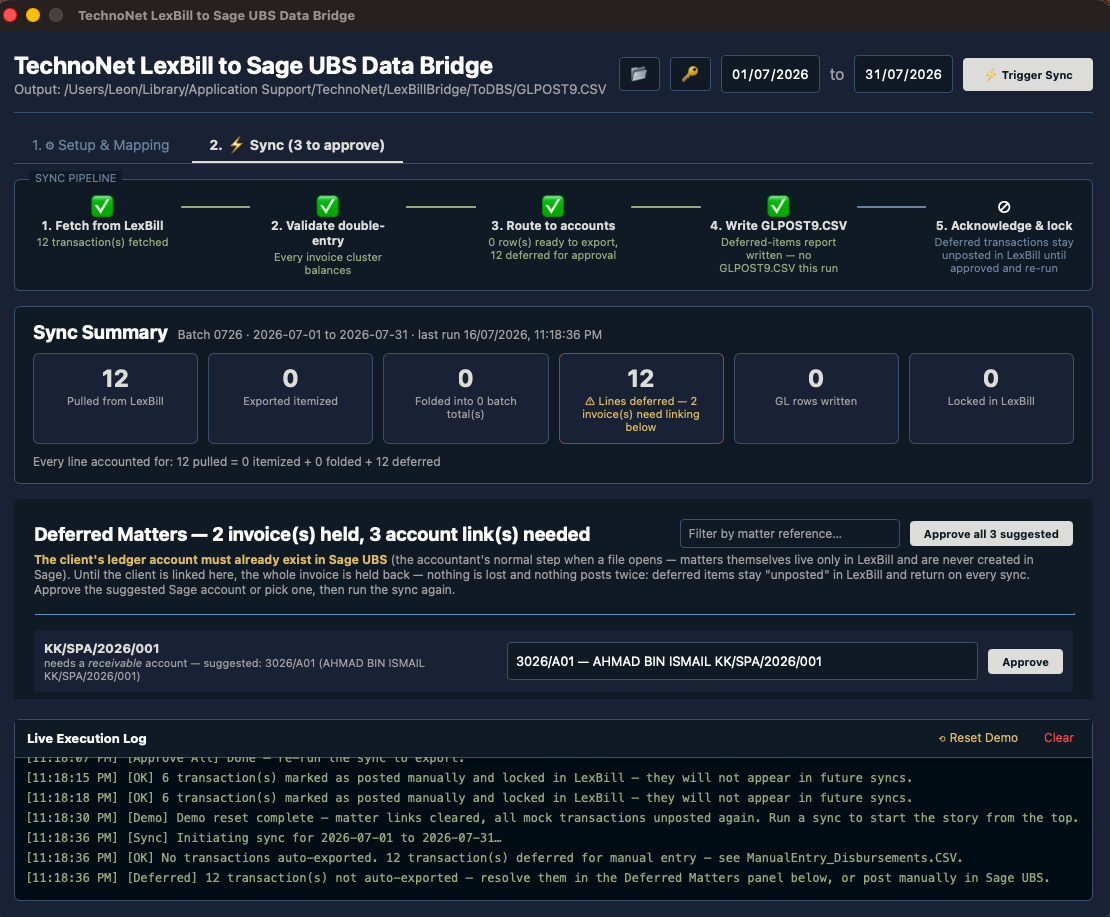The width and height of the screenshot is (1110, 917).
Task: Approve all 3 suggested accounts
Action: click(x=991, y=534)
